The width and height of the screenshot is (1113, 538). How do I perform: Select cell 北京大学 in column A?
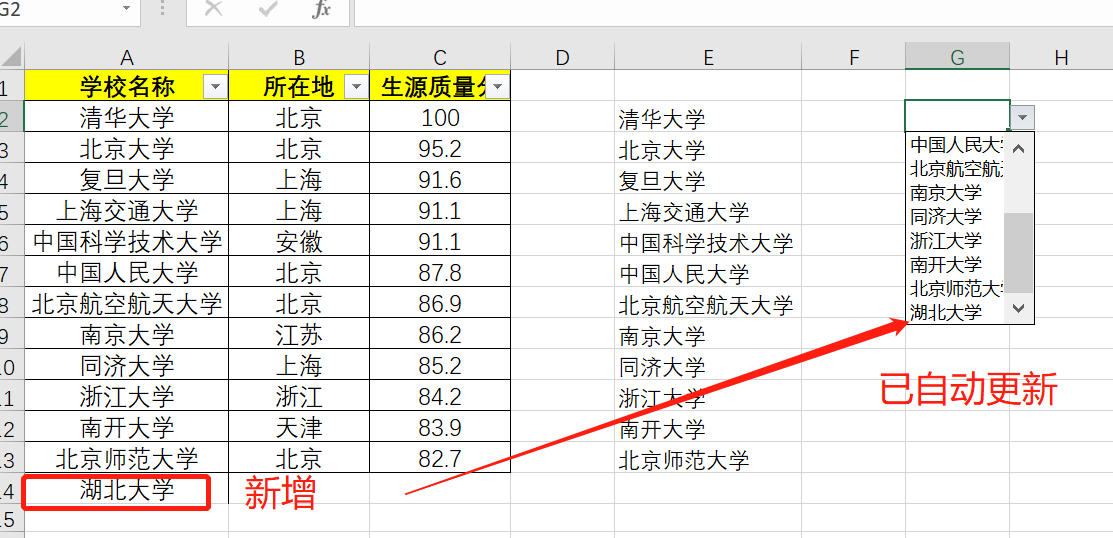tap(126, 148)
